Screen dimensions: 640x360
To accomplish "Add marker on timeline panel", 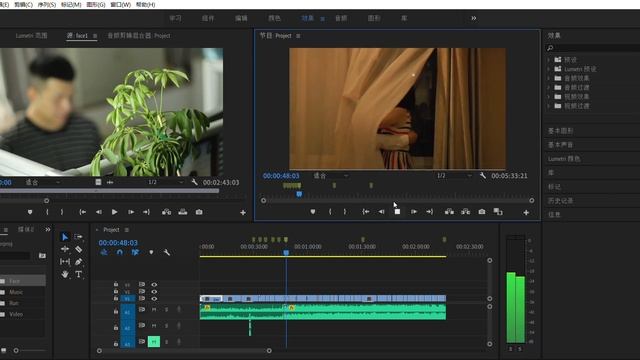I will click(x=151, y=252).
